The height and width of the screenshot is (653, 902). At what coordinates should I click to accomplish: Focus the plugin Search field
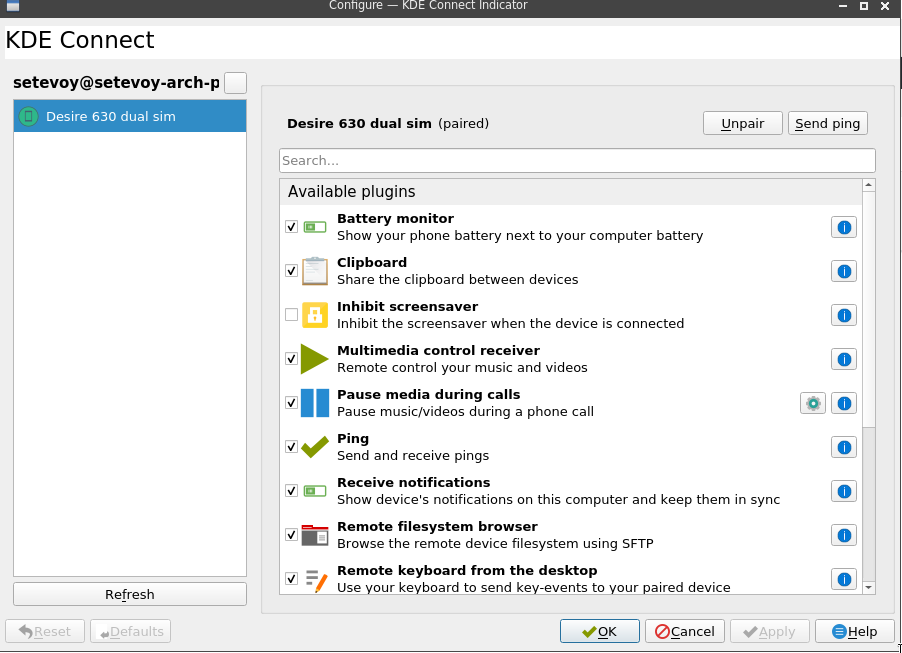point(577,161)
